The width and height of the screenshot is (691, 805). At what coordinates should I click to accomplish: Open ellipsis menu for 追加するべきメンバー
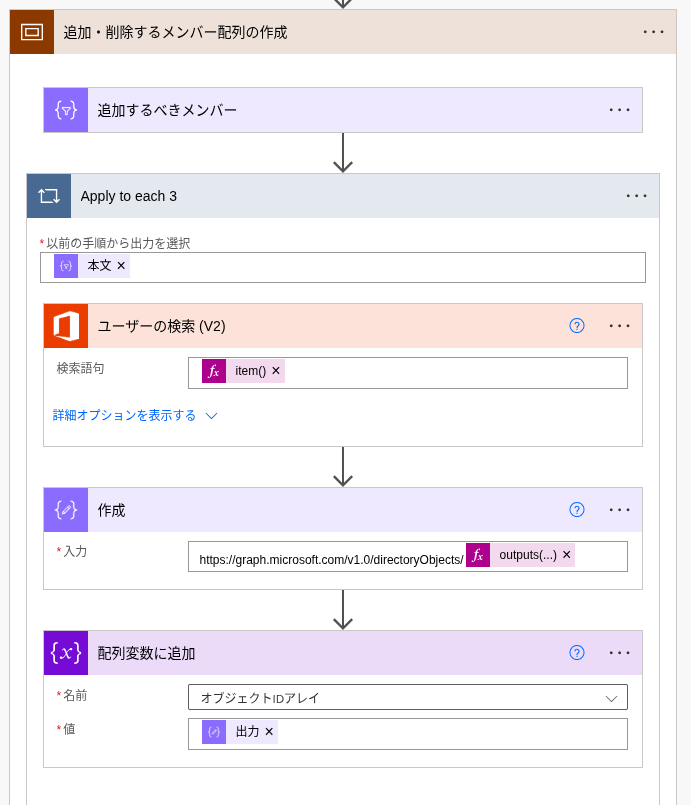coord(620,110)
